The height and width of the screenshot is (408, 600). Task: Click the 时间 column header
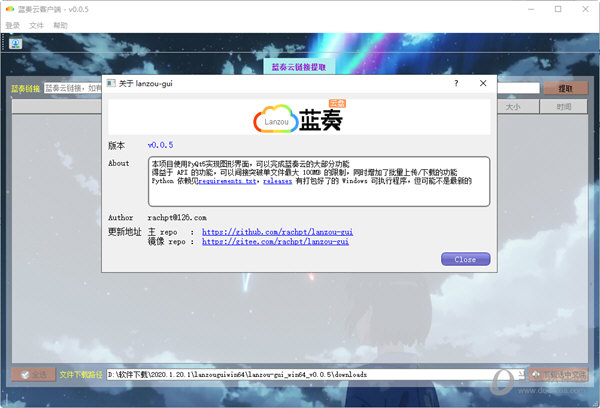click(x=564, y=107)
